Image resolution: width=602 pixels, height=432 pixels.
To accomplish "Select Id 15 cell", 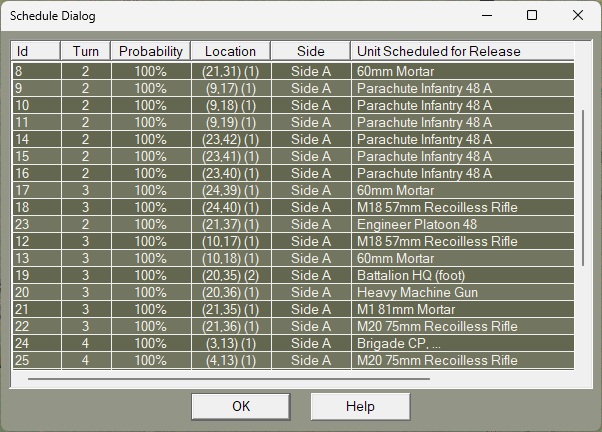I will 37,156.
